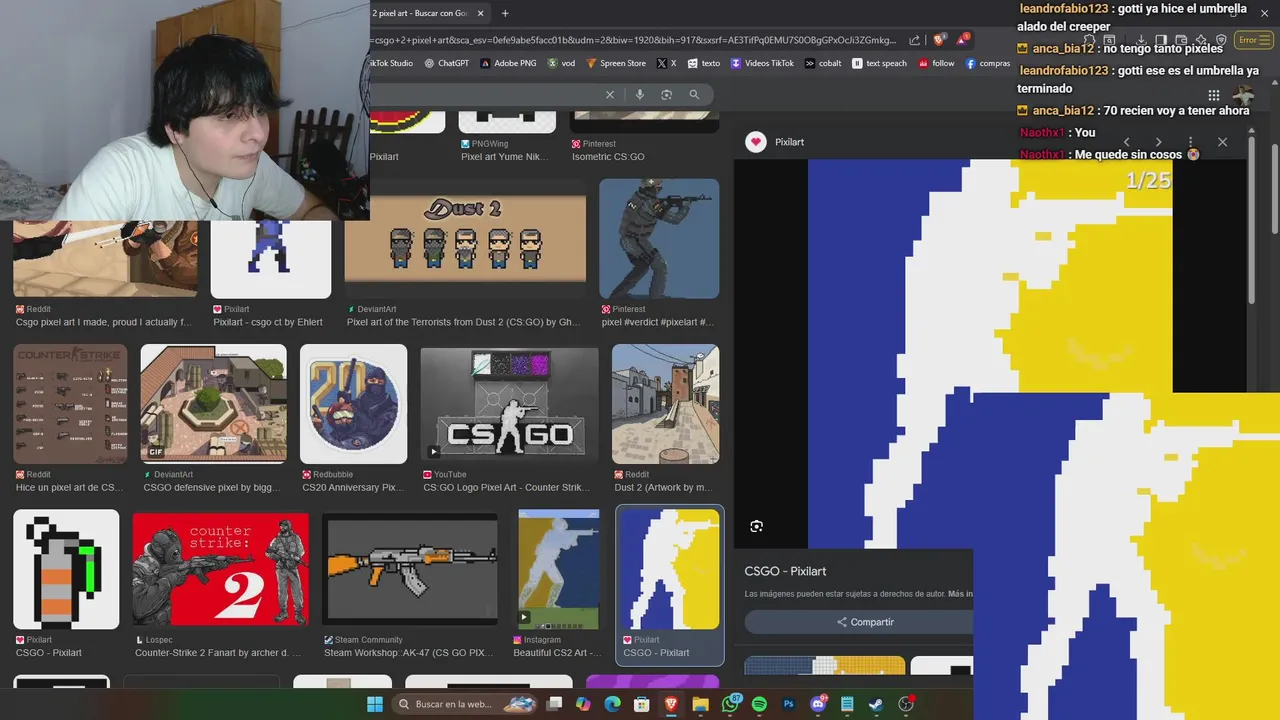Open Microsoft Edge from taskbar
The image size is (1280, 720).
pyautogui.click(x=612, y=705)
